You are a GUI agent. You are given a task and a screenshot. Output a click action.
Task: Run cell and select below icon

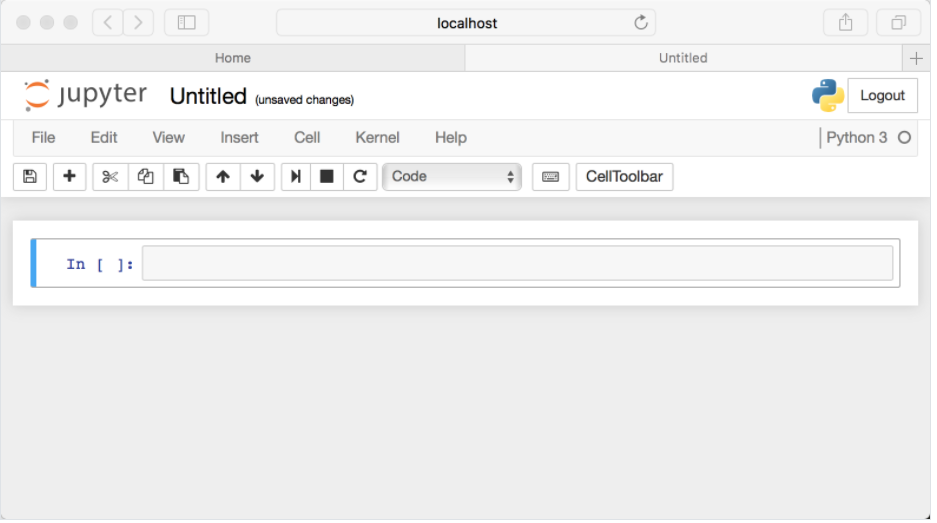click(x=296, y=177)
